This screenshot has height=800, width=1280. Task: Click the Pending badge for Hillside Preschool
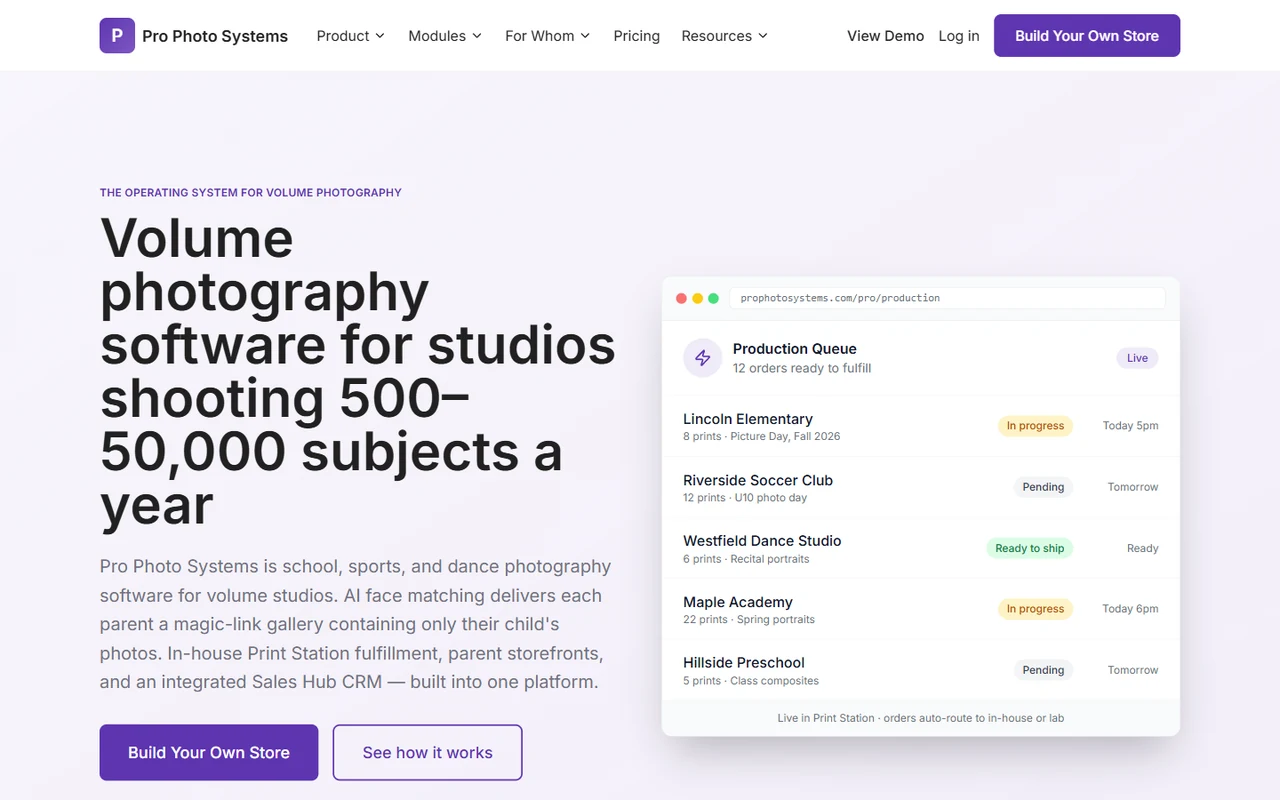click(x=1043, y=670)
